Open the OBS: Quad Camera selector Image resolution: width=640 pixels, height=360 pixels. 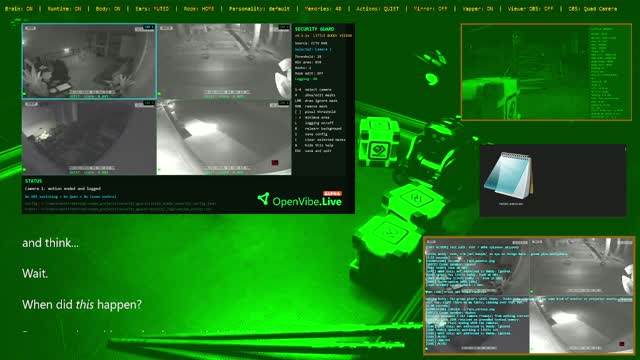593,9
